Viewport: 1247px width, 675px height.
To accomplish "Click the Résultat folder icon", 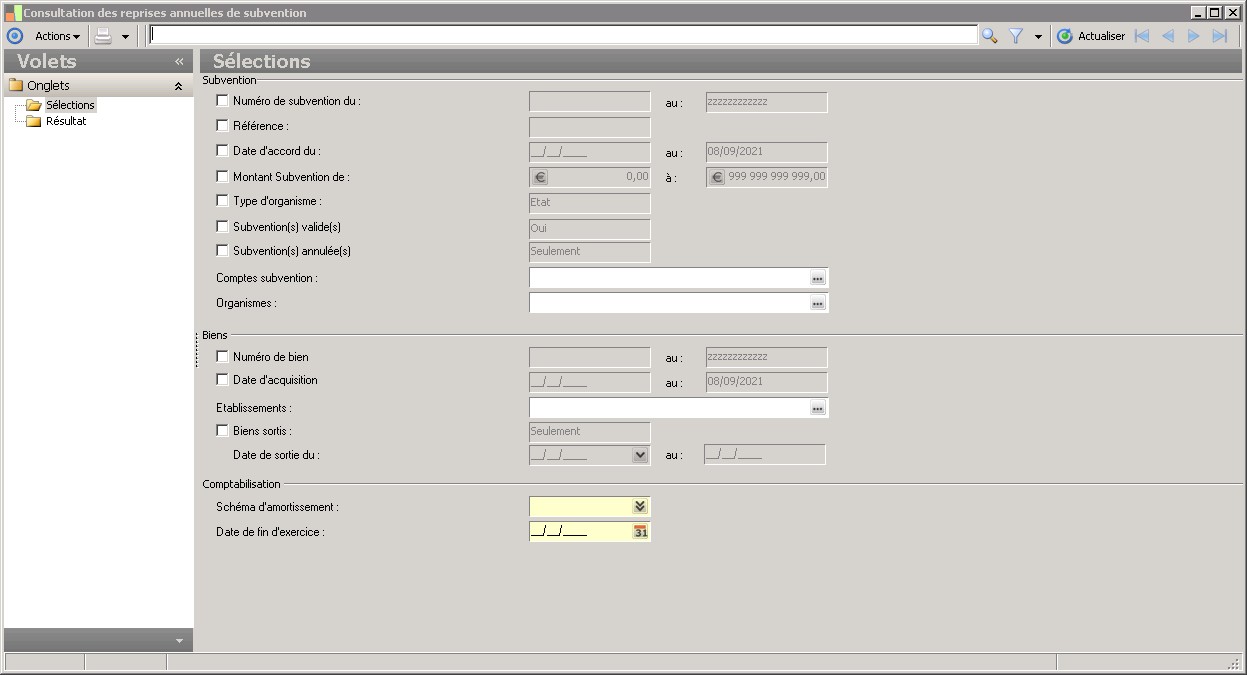I will pos(33,121).
